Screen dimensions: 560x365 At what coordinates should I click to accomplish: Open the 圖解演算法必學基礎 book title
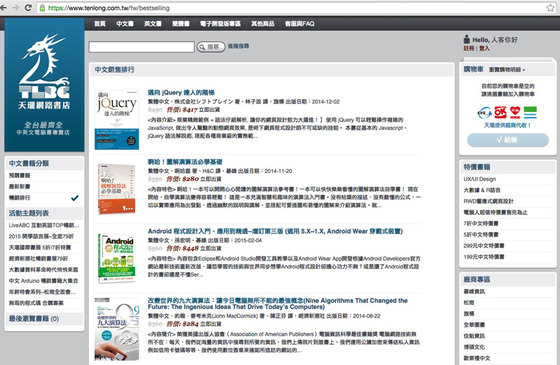pyautogui.click(x=185, y=162)
